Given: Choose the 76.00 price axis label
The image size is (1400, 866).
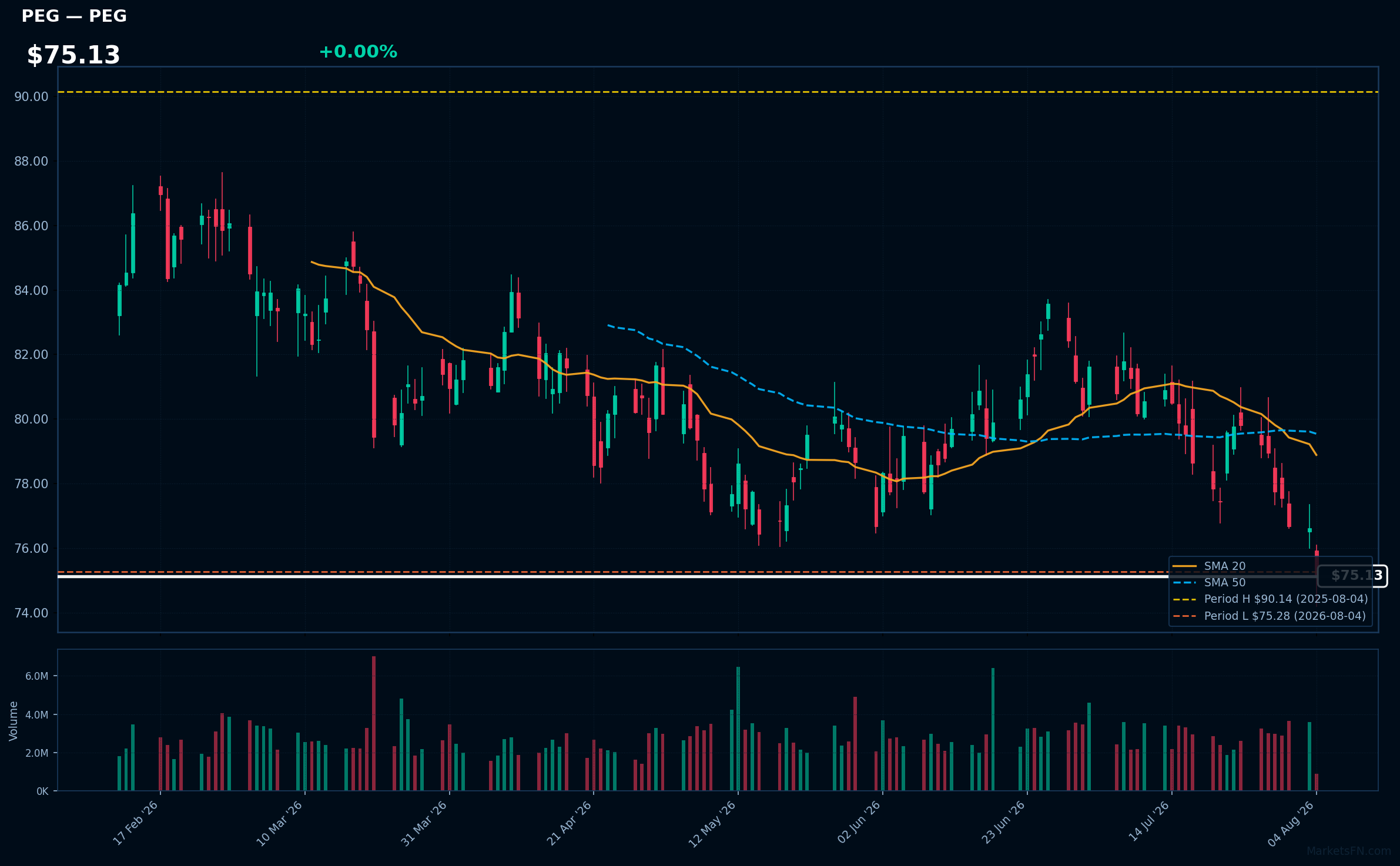Looking at the screenshot, I should point(31,549).
